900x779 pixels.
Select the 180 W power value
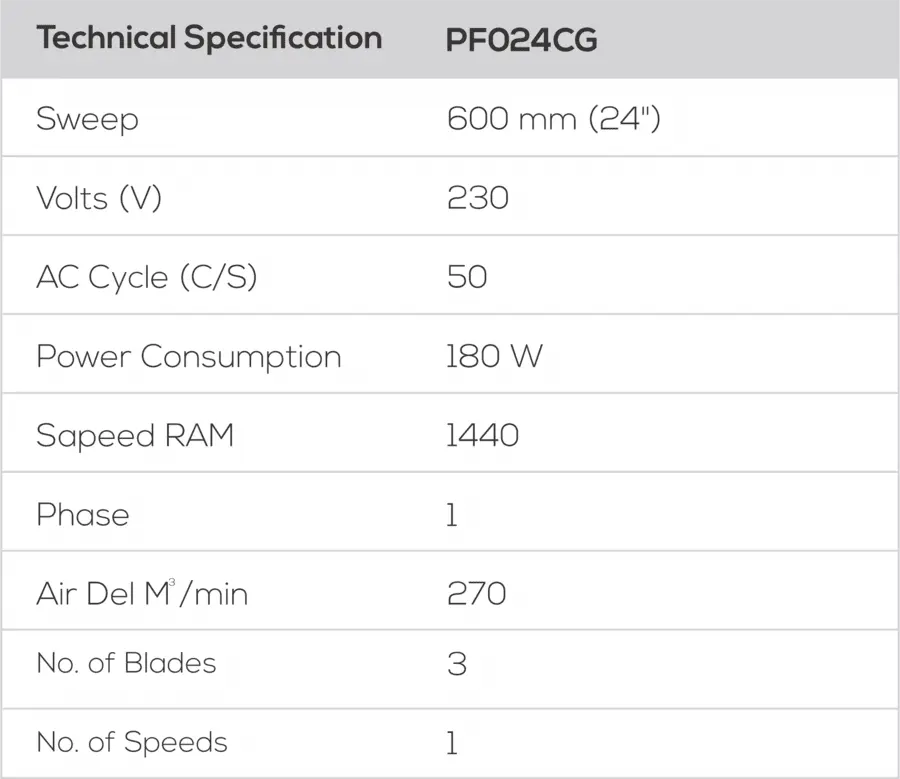pyautogui.click(x=494, y=356)
